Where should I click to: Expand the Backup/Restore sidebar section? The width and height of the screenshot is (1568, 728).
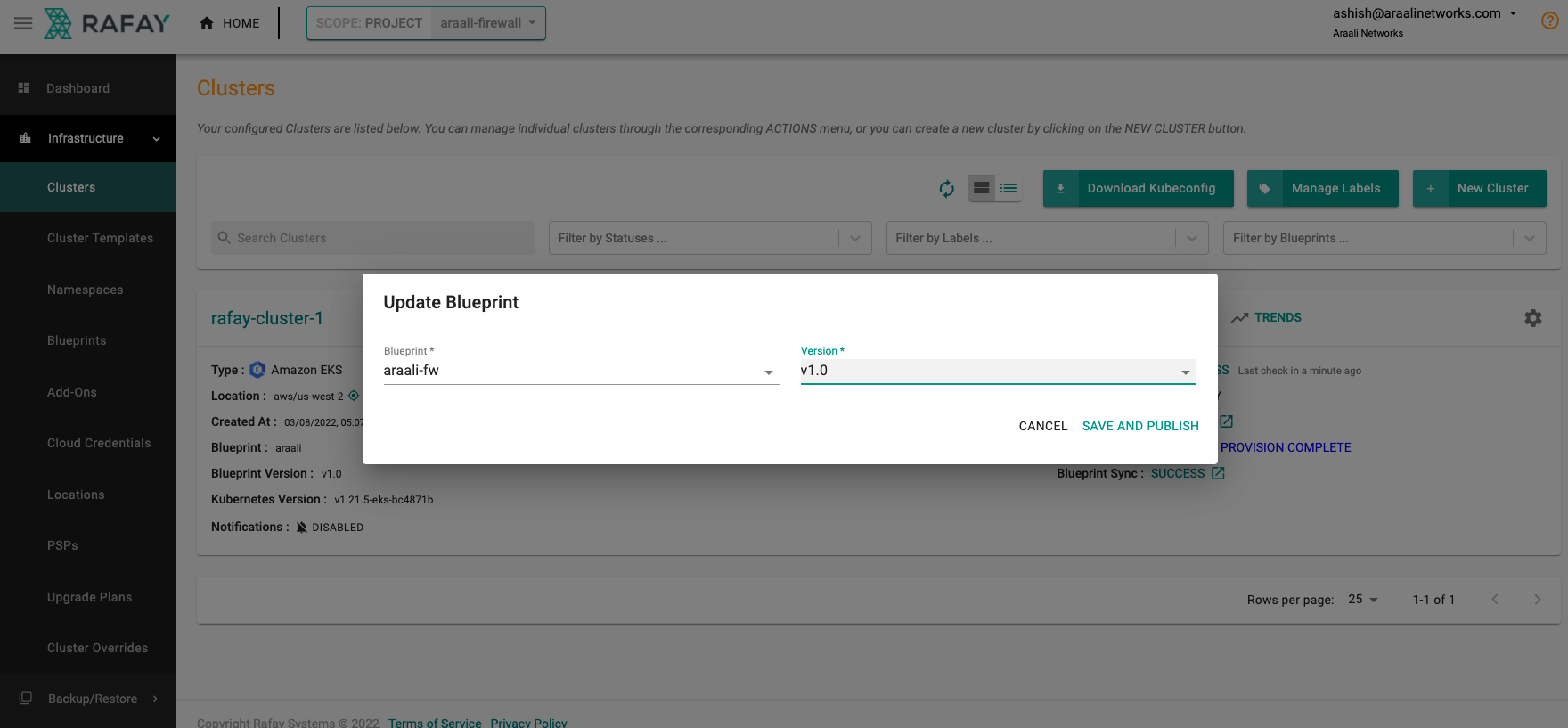156,699
